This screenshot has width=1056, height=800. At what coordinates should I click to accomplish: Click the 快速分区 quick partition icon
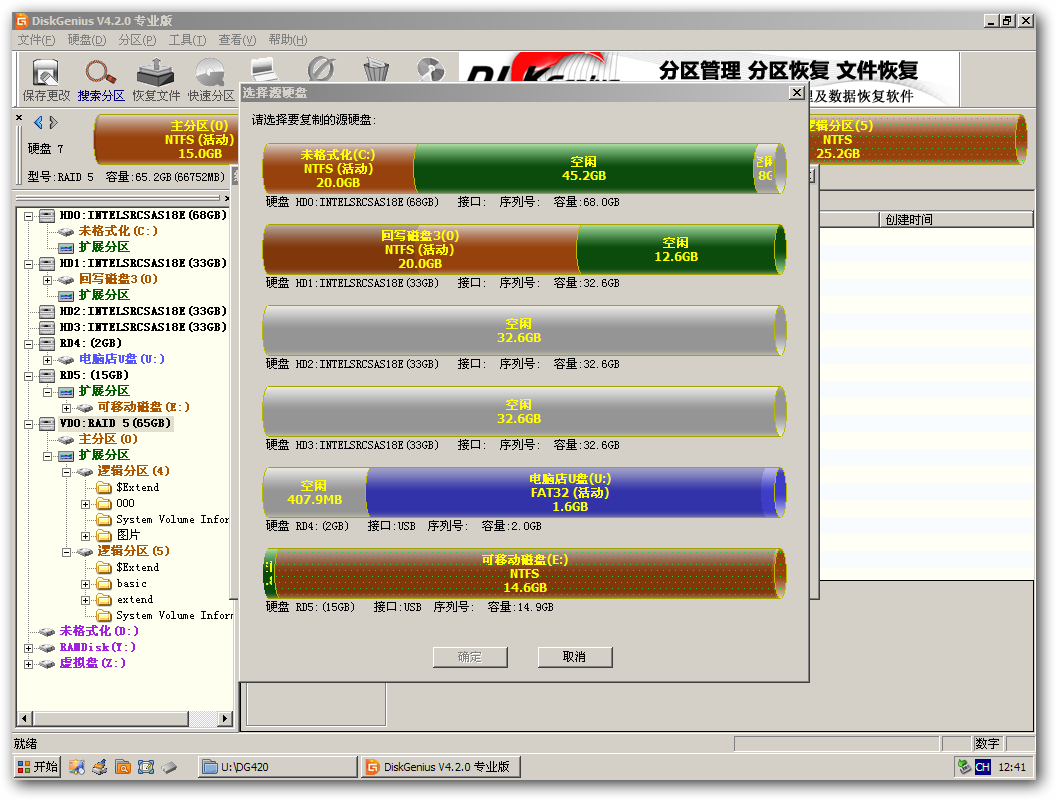pyautogui.click(x=211, y=80)
